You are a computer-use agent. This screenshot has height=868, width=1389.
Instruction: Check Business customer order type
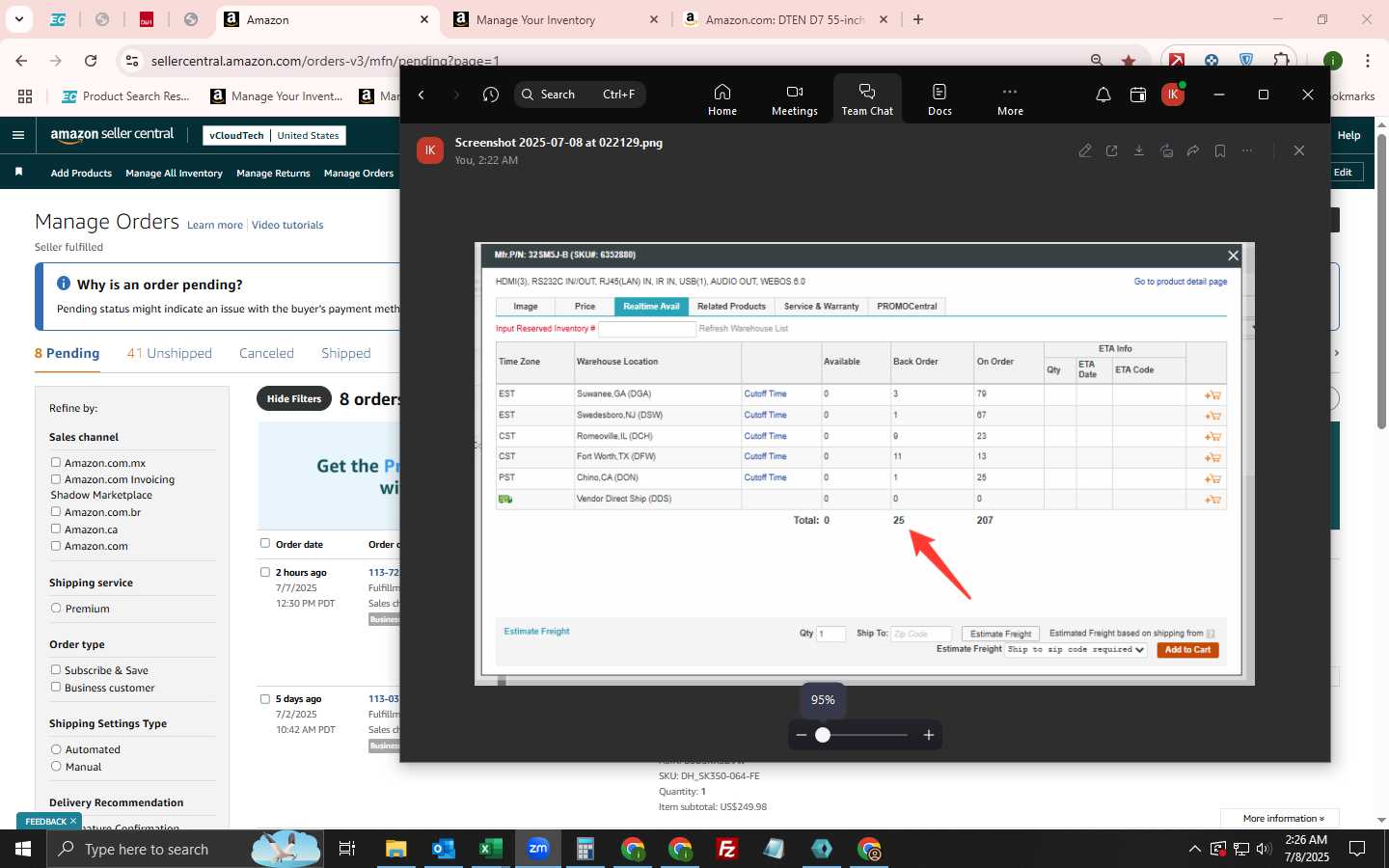click(56, 688)
